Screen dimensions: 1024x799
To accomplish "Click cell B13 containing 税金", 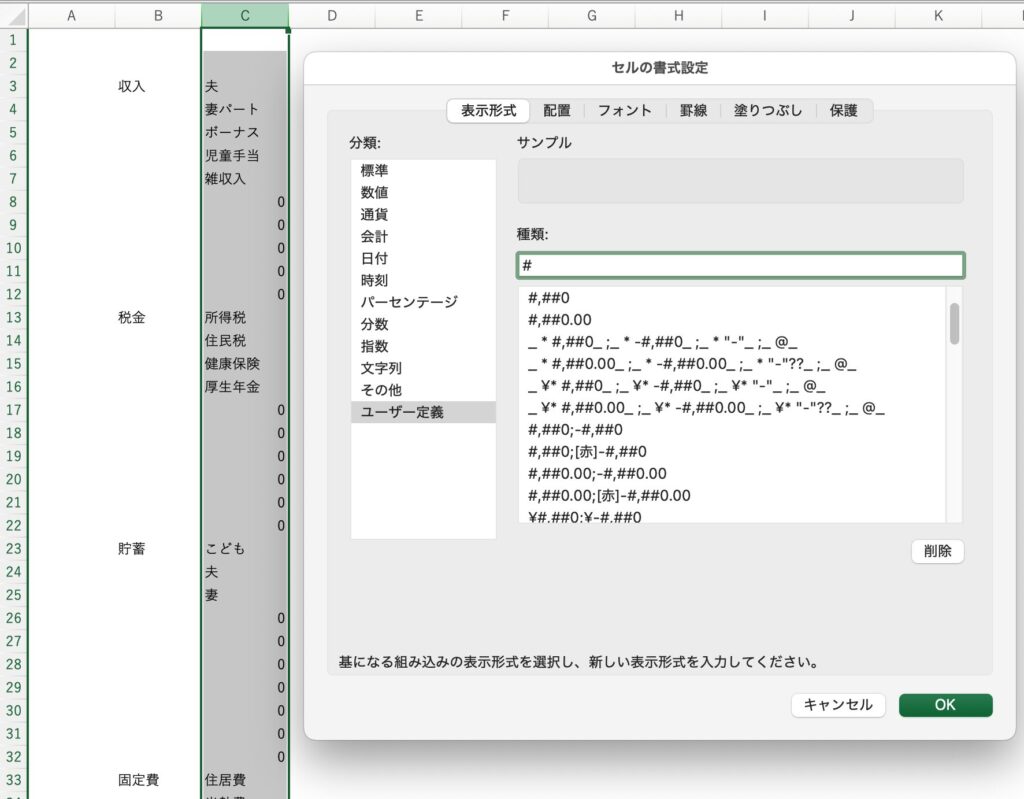I will (x=132, y=317).
